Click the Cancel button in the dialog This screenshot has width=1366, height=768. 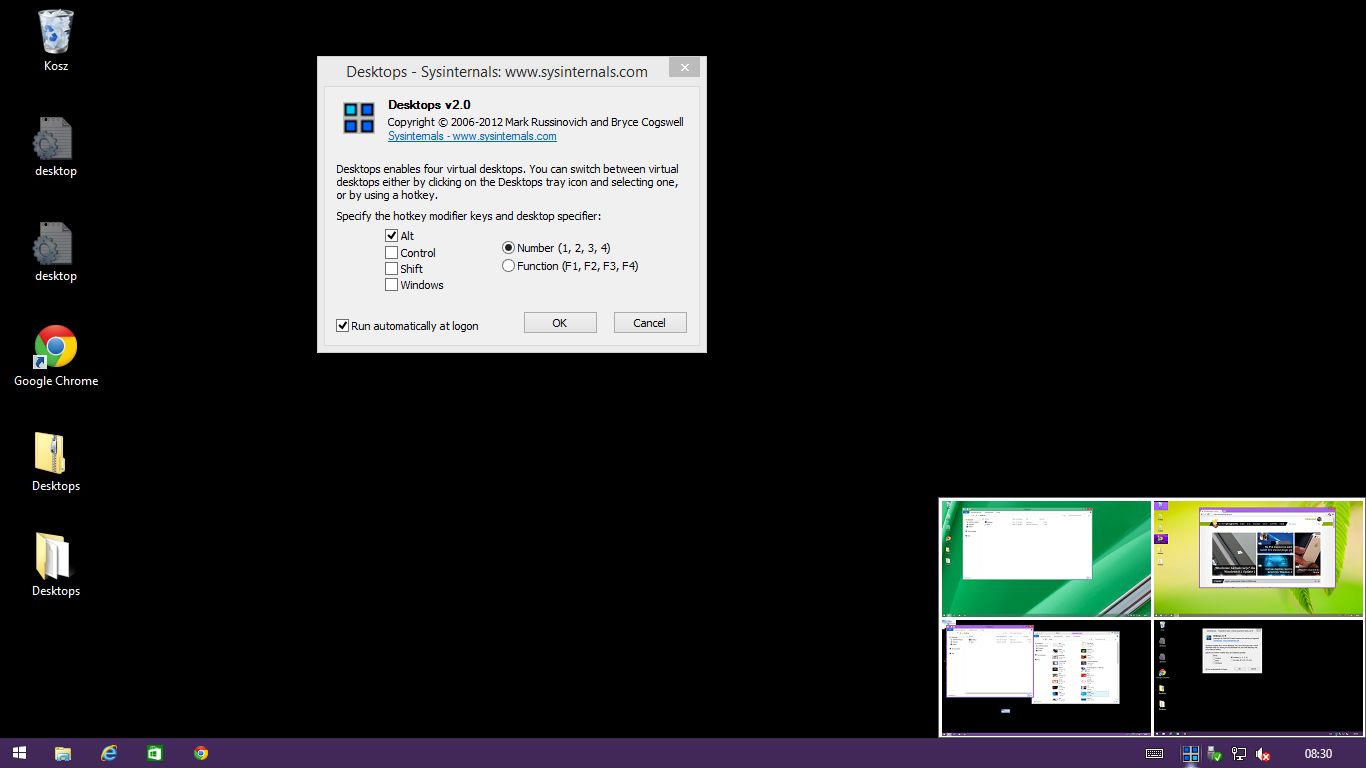click(x=649, y=322)
